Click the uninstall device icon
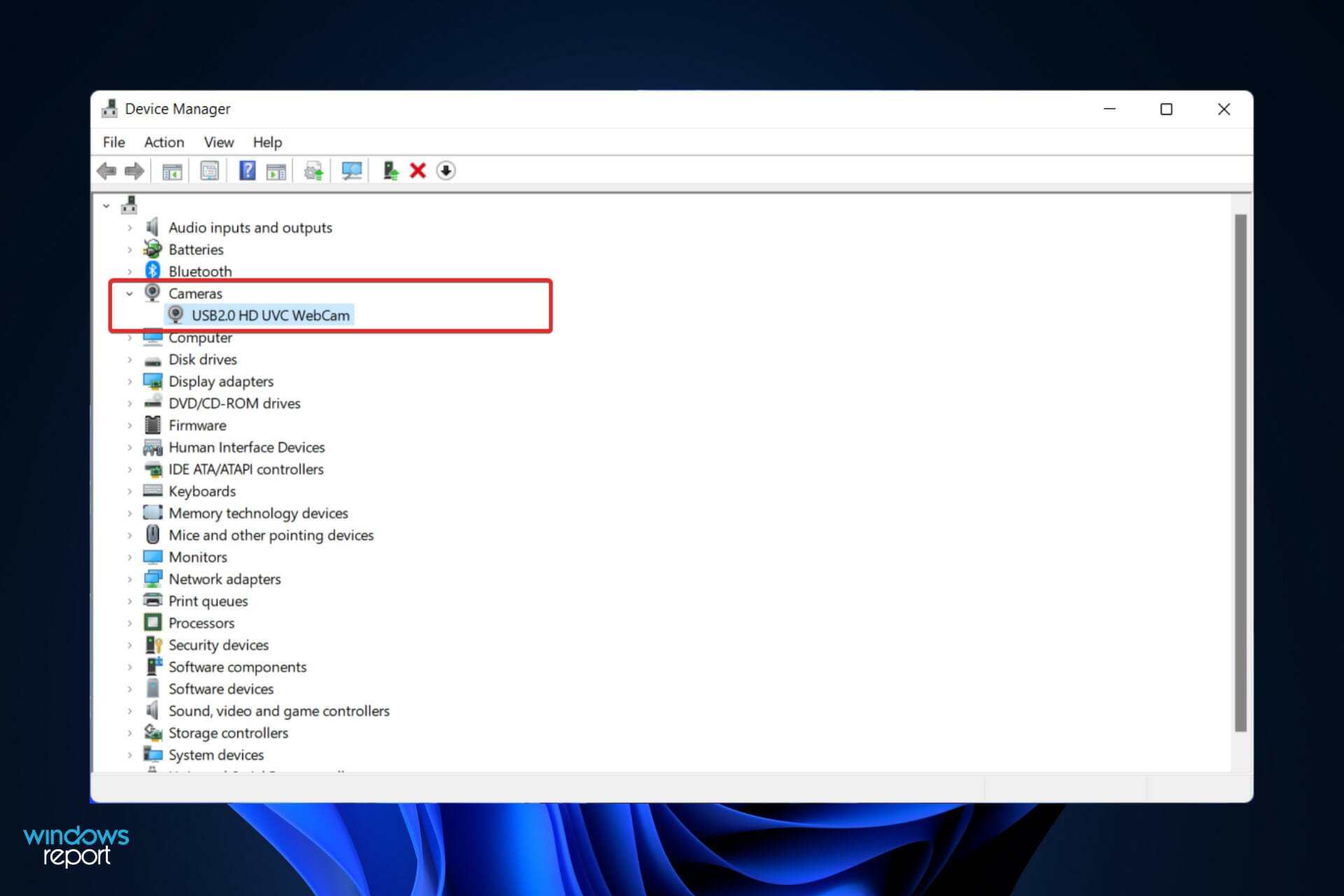Image resolution: width=1344 pixels, height=896 pixels. click(420, 170)
